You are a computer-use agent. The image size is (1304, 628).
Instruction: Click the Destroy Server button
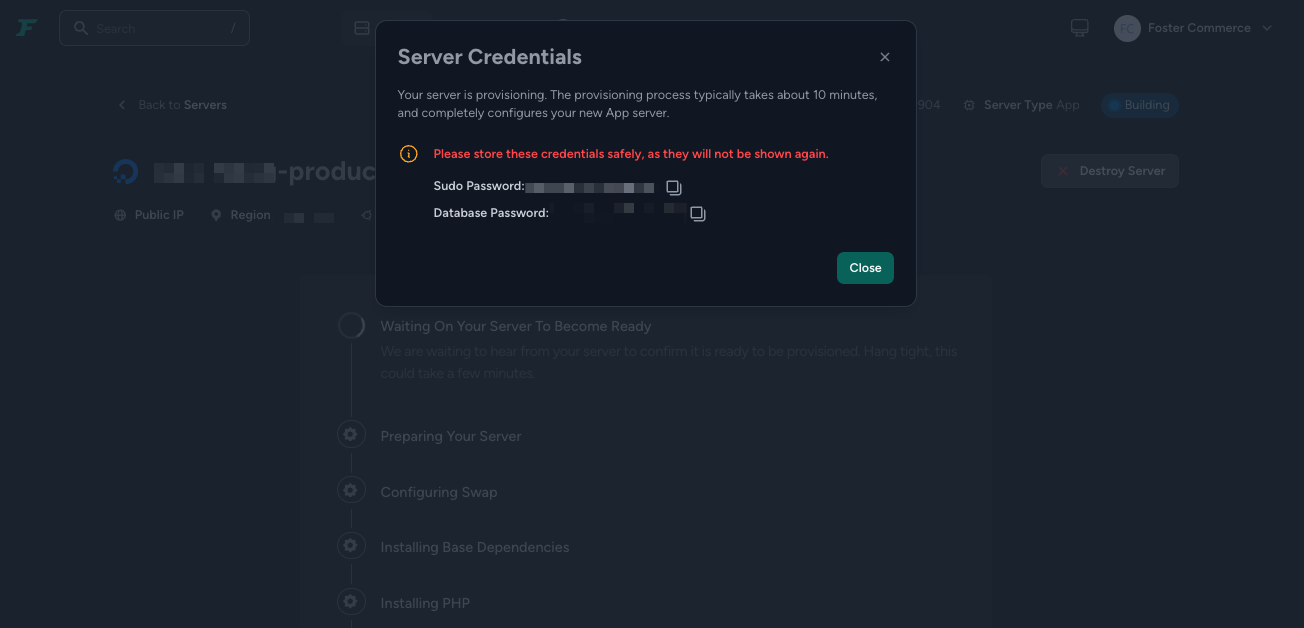(1110, 171)
